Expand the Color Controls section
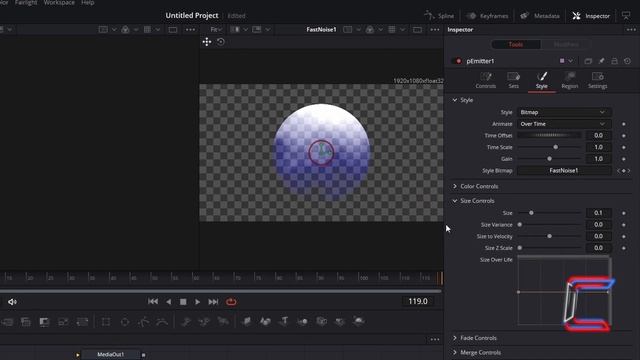 pyautogui.click(x=455, y=186)
